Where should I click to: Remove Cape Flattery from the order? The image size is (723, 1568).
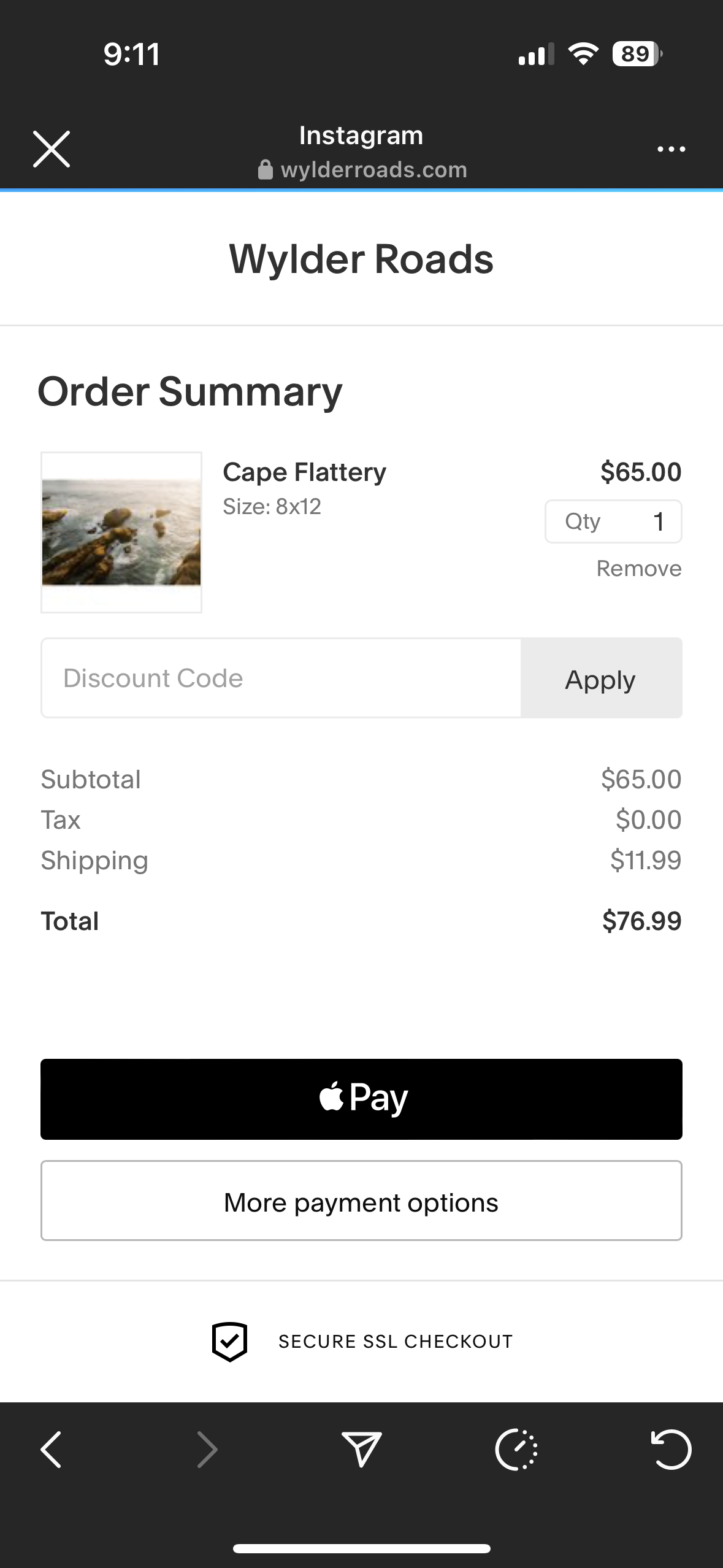tap(638, 569)
